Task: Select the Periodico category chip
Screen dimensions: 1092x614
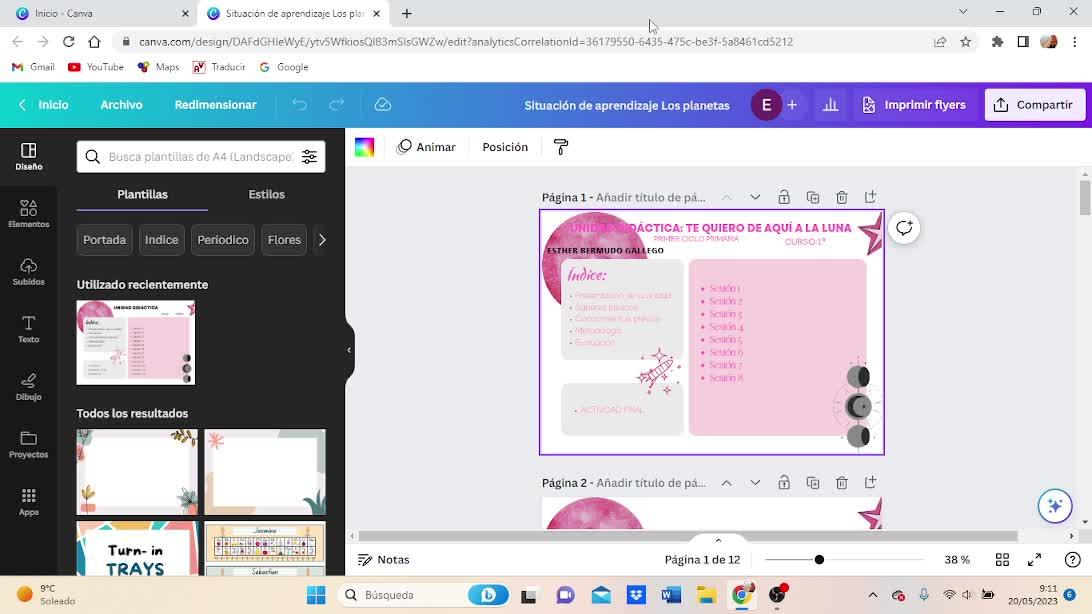Action: pyautogui.click(x=223, y=239)
